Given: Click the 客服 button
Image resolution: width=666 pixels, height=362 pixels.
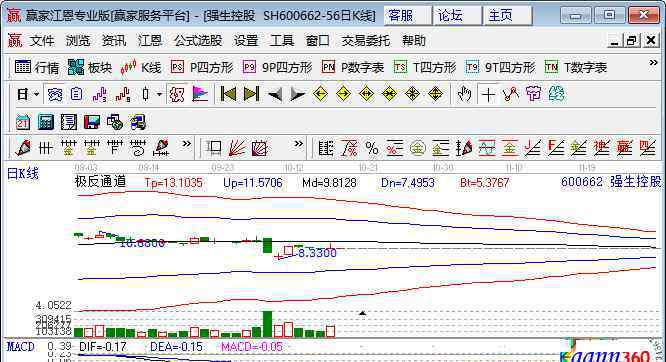Looking at the screenshot, I should tap(408, 16).
